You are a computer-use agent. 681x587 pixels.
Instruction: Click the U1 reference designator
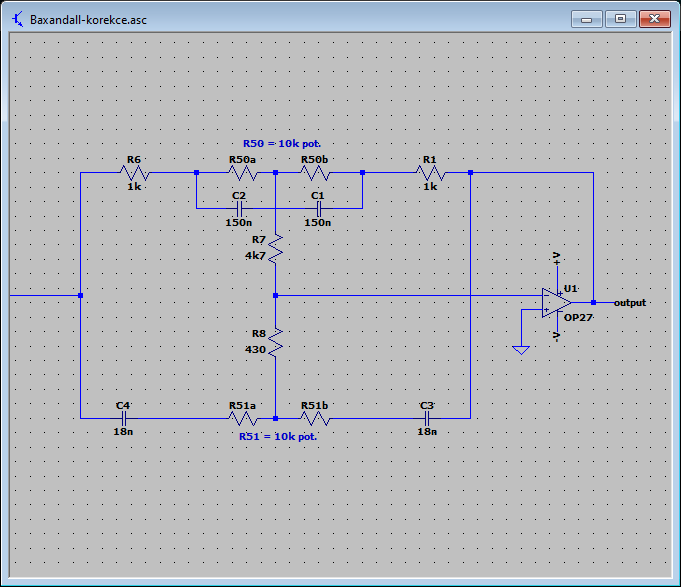(x=571, y=289)
